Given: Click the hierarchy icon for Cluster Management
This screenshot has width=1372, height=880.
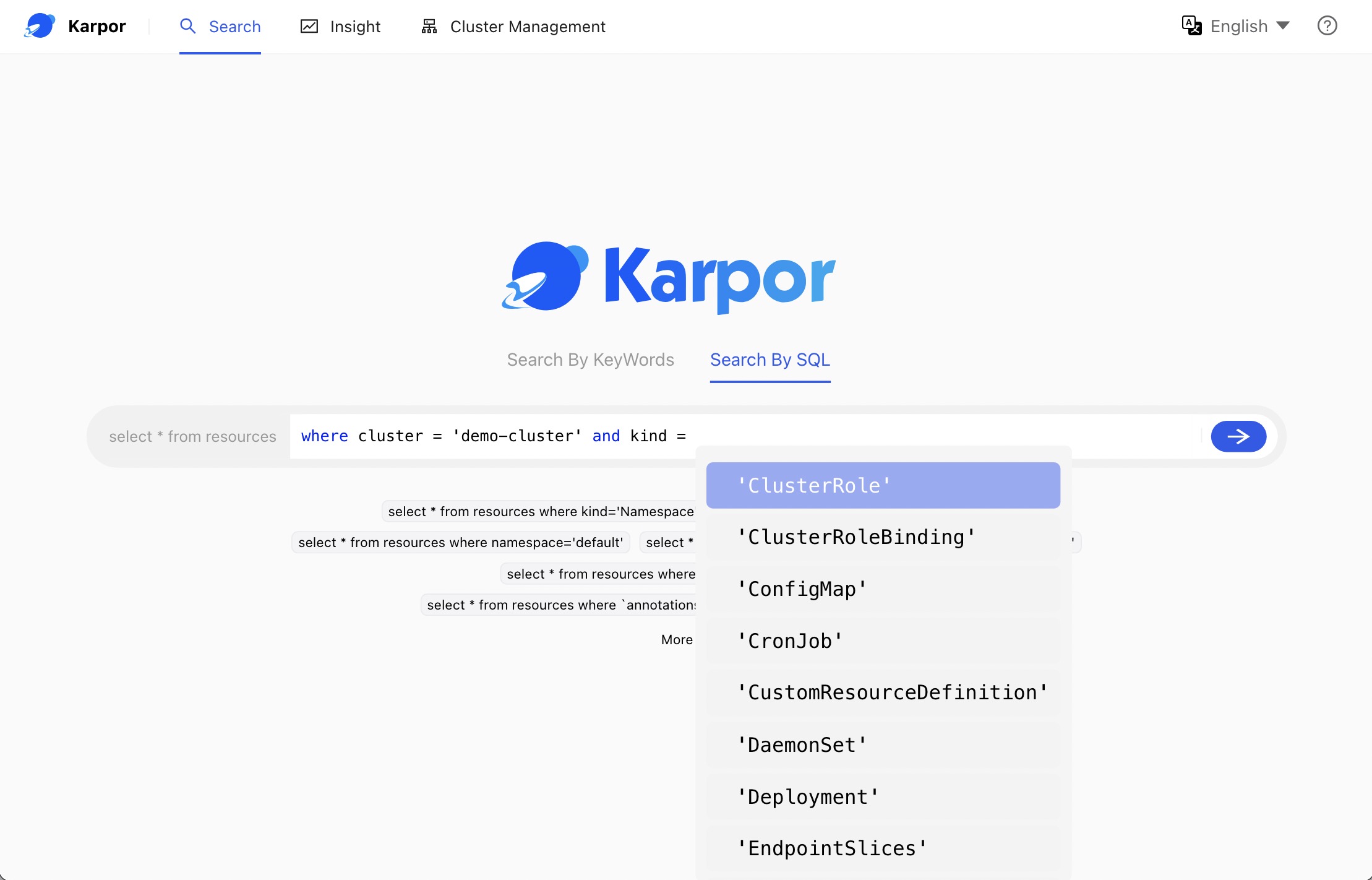Looking at the screenshot, I should [428, 26].
